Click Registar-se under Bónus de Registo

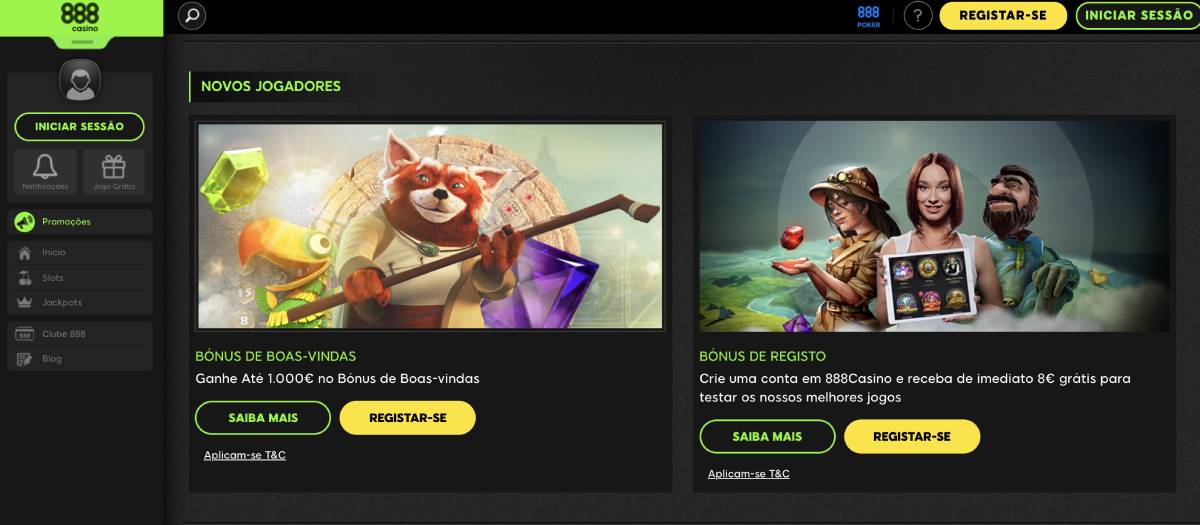pos(912,436)
